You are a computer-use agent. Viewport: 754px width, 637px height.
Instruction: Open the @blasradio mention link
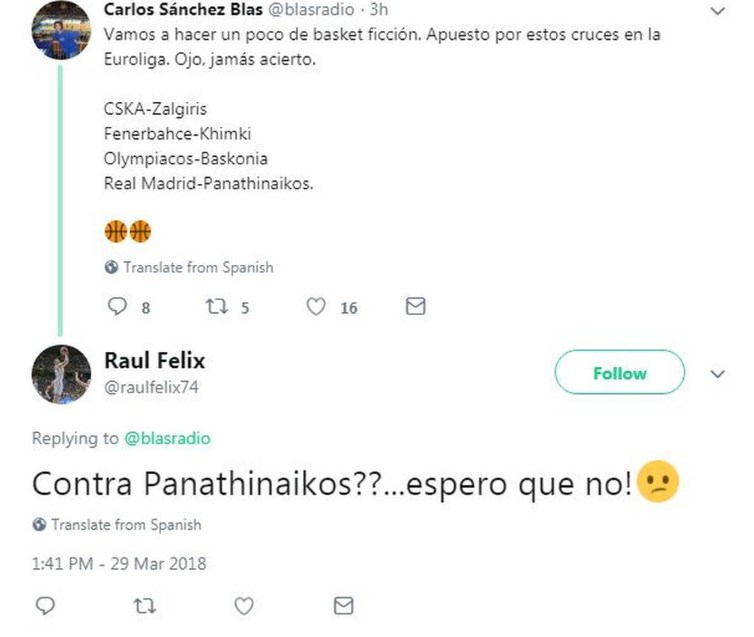(167, 438)
